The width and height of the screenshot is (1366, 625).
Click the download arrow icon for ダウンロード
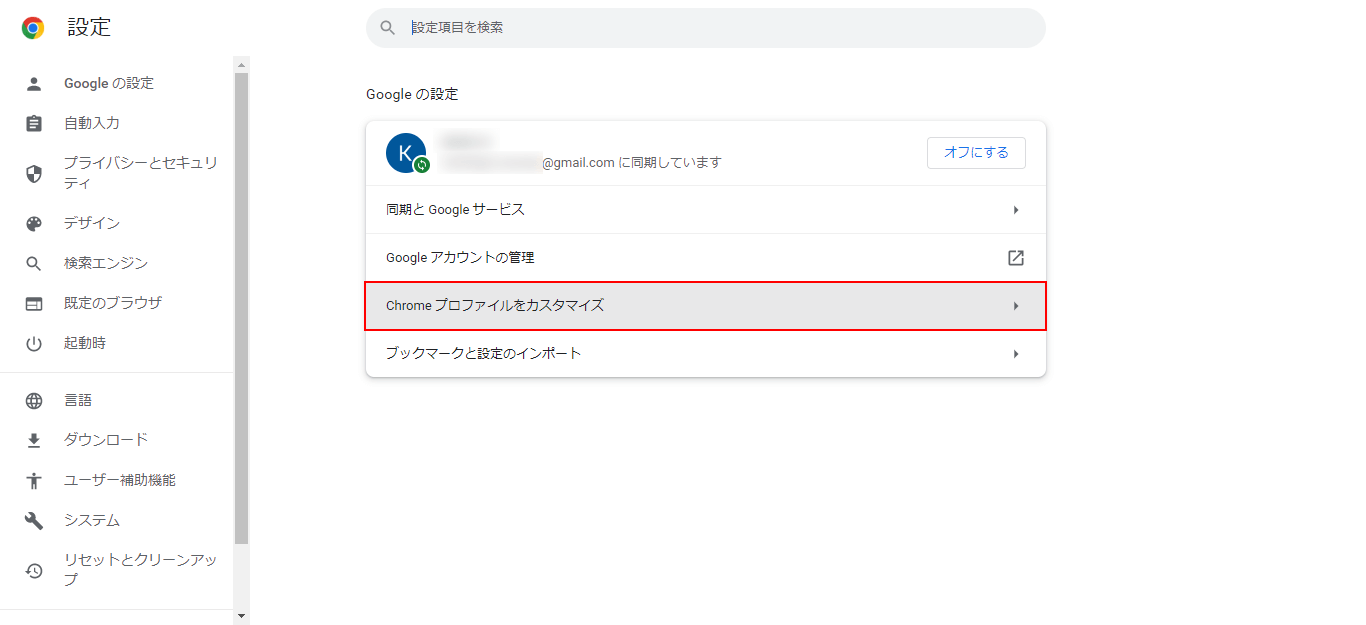pos(34,441)
